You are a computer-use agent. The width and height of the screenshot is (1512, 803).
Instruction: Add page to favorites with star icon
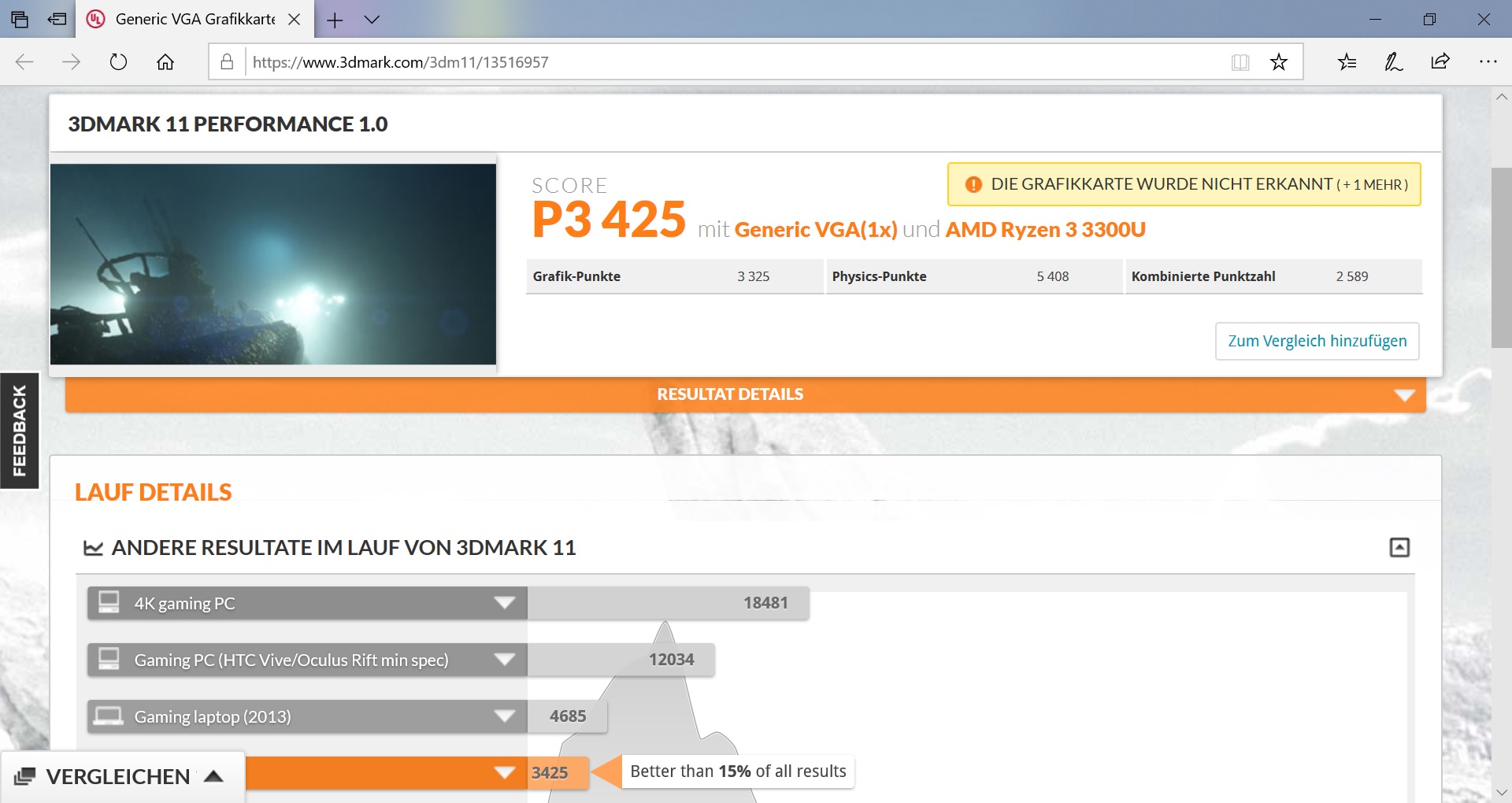[1279, 62]
